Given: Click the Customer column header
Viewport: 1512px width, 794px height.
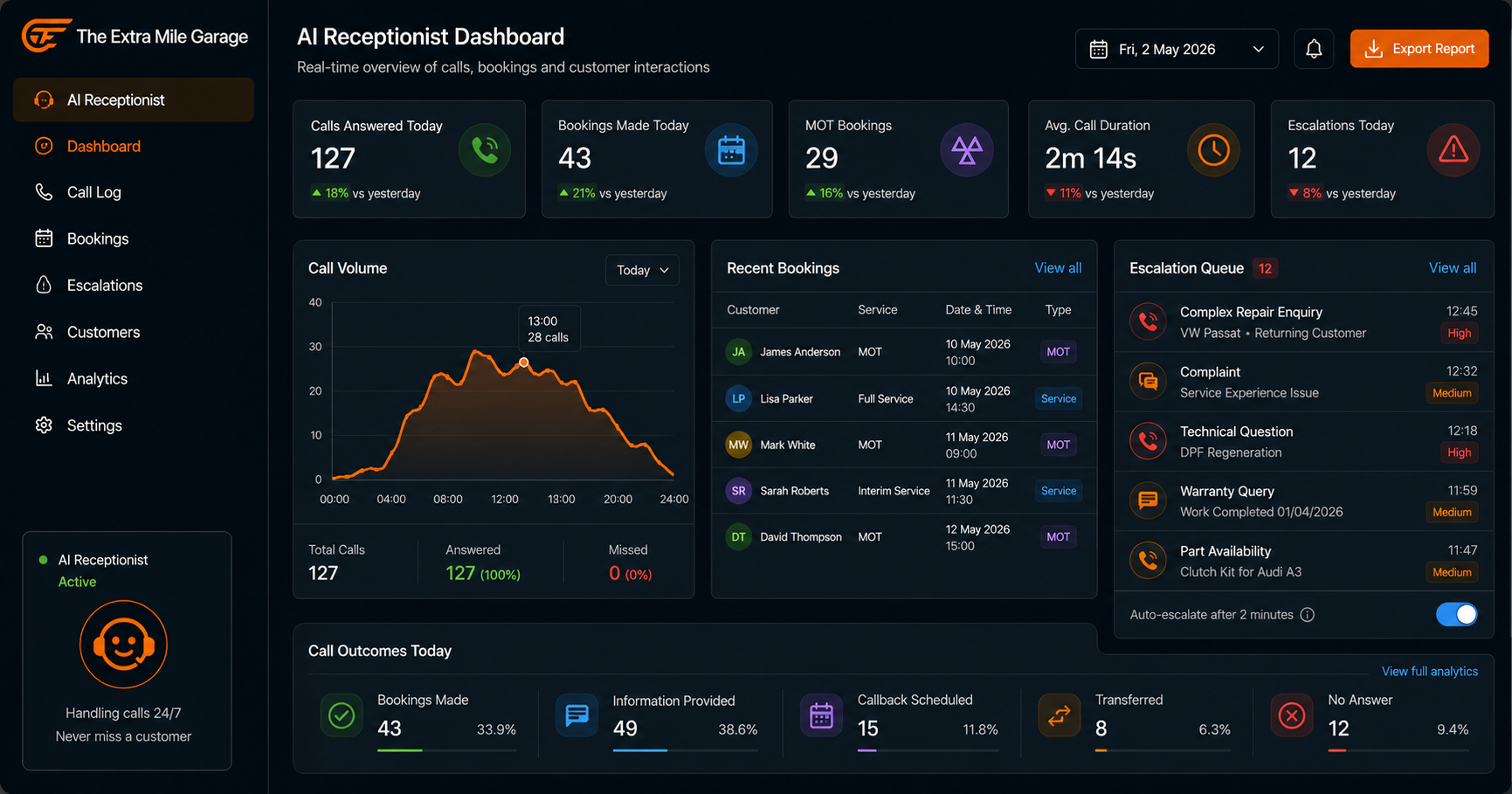Looking at the screenshot, I should pos(753,310).
